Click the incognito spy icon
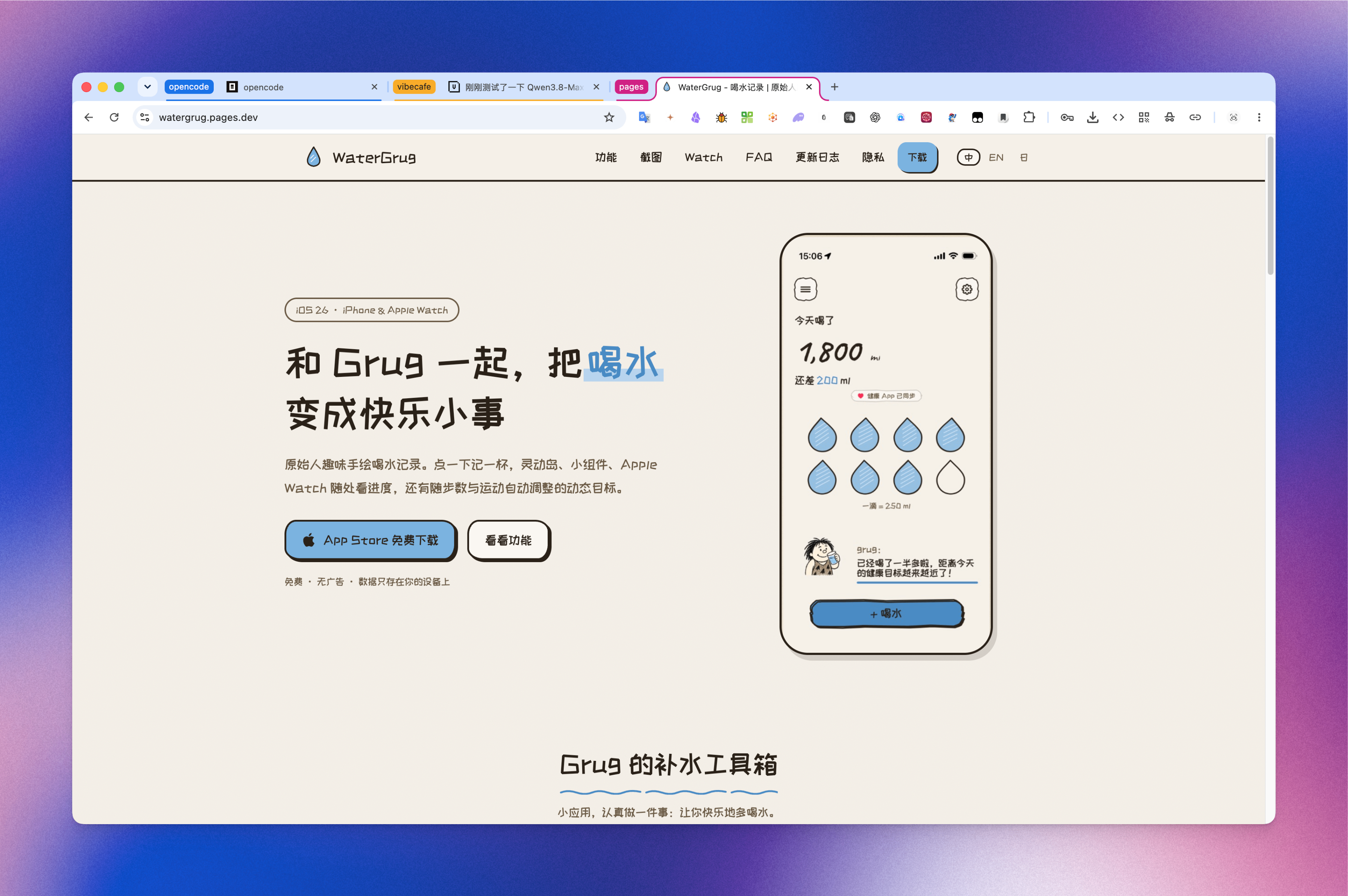Screen dimensions: 1348x896 (1170, 117)
